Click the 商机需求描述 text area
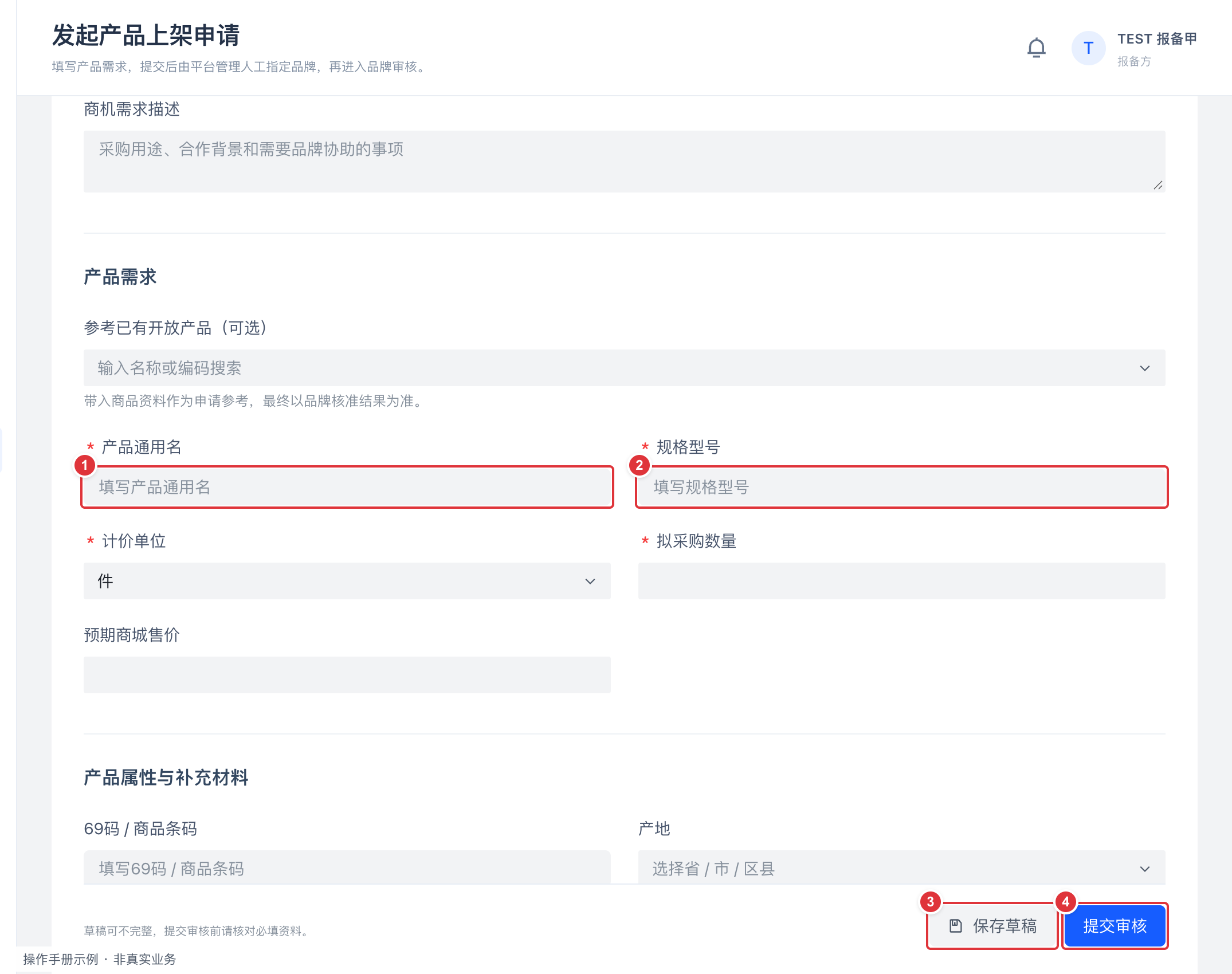Image resolution: width=1232 pixels, height=974 pixels. [624, 162]
